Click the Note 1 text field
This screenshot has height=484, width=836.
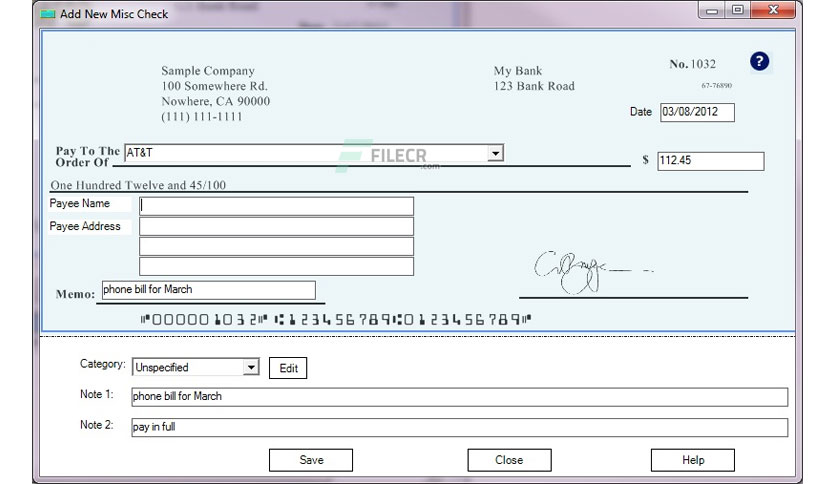tap(460, 397)
